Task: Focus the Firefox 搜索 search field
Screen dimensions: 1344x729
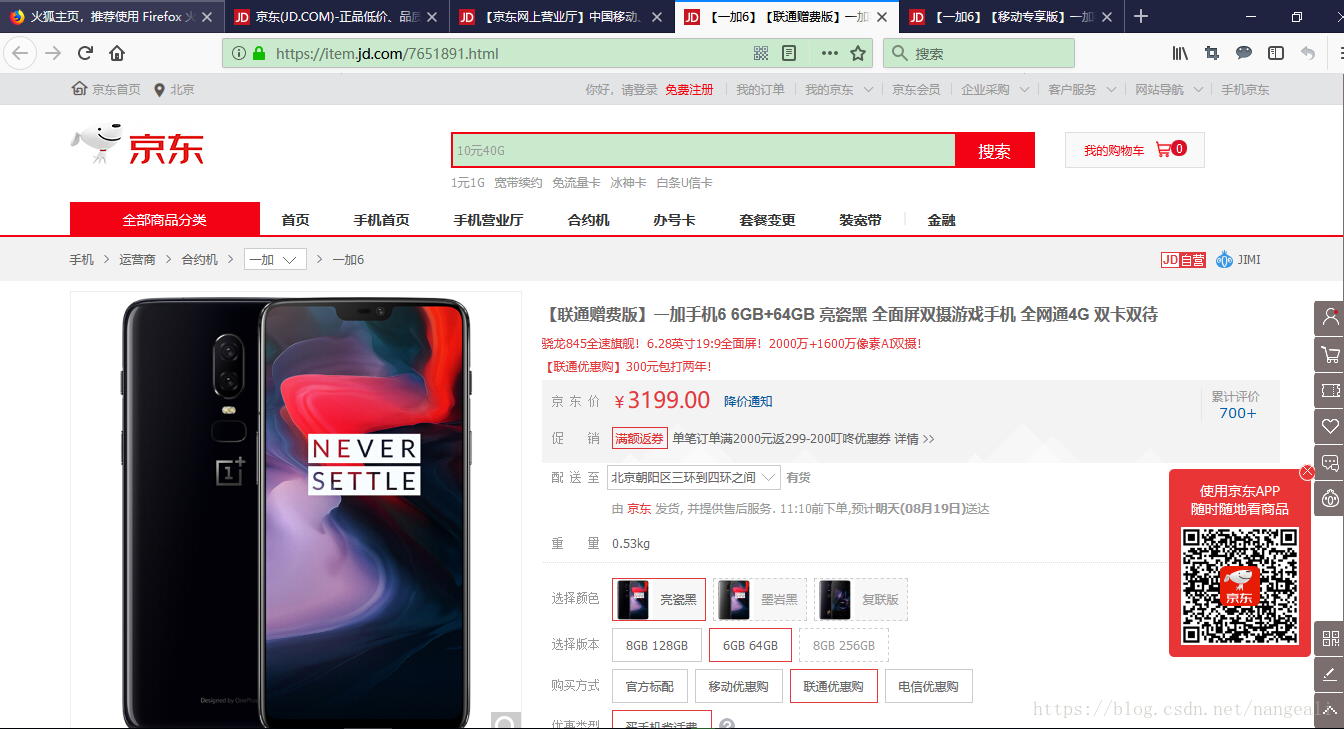Action: (979, 53)
